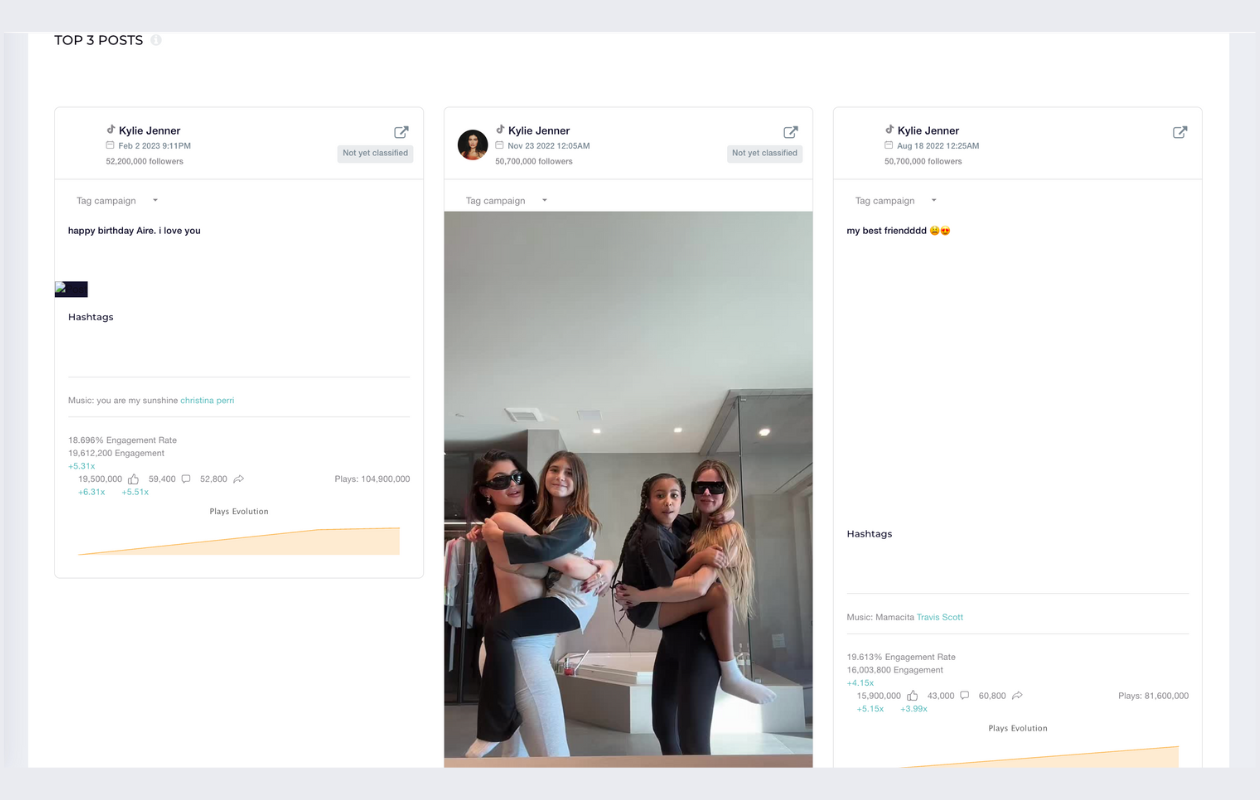Open Tag campaign dropdown on the Feb 2 2023 post

(117, 201)
